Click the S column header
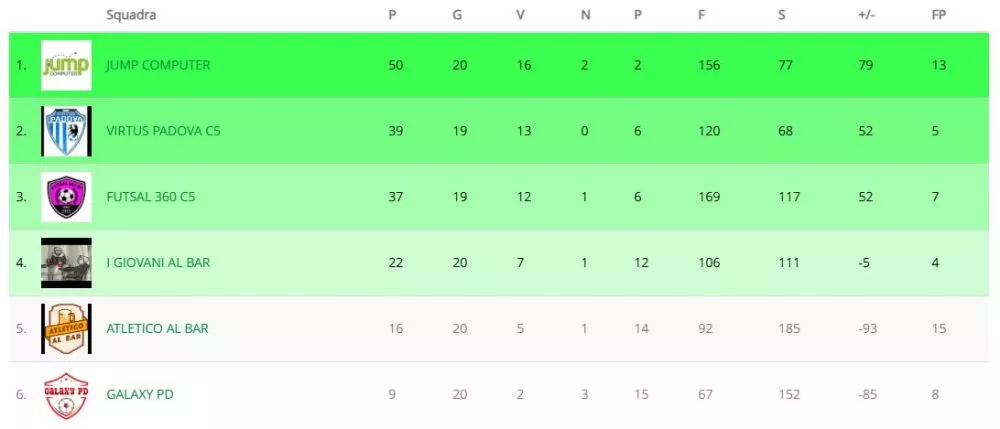 pyautogui.click(x=781, y=15)
